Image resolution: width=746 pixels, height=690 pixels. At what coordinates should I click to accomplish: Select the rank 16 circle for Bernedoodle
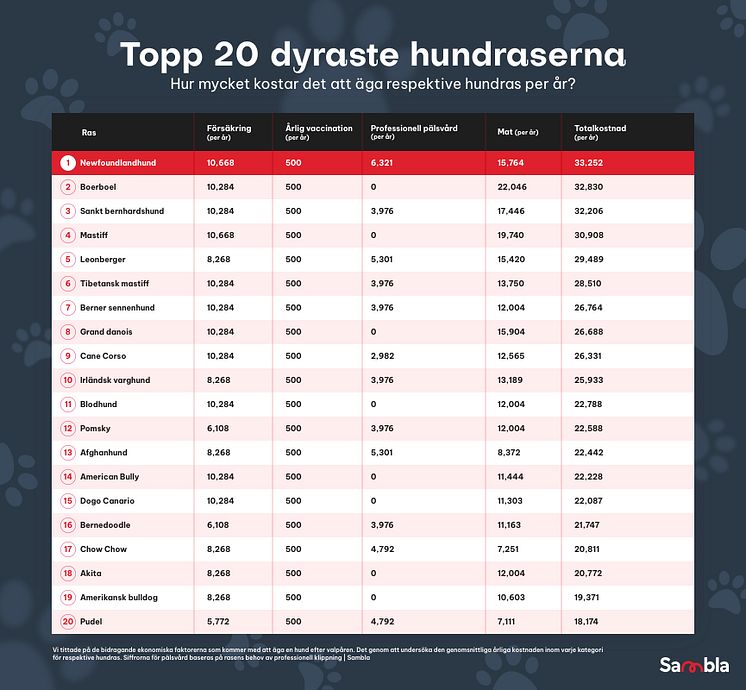click(x=68, y=525)
